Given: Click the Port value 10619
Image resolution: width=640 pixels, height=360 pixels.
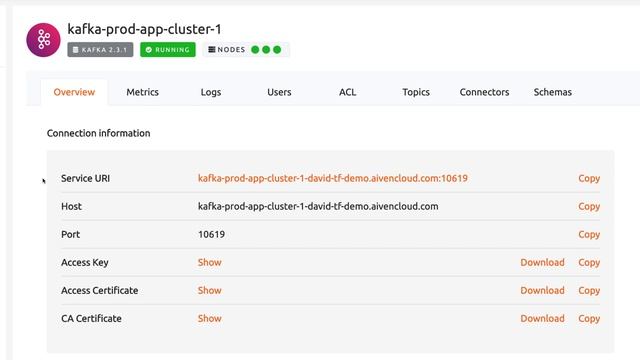Looking at the screenshot, I should coord(211,235).
